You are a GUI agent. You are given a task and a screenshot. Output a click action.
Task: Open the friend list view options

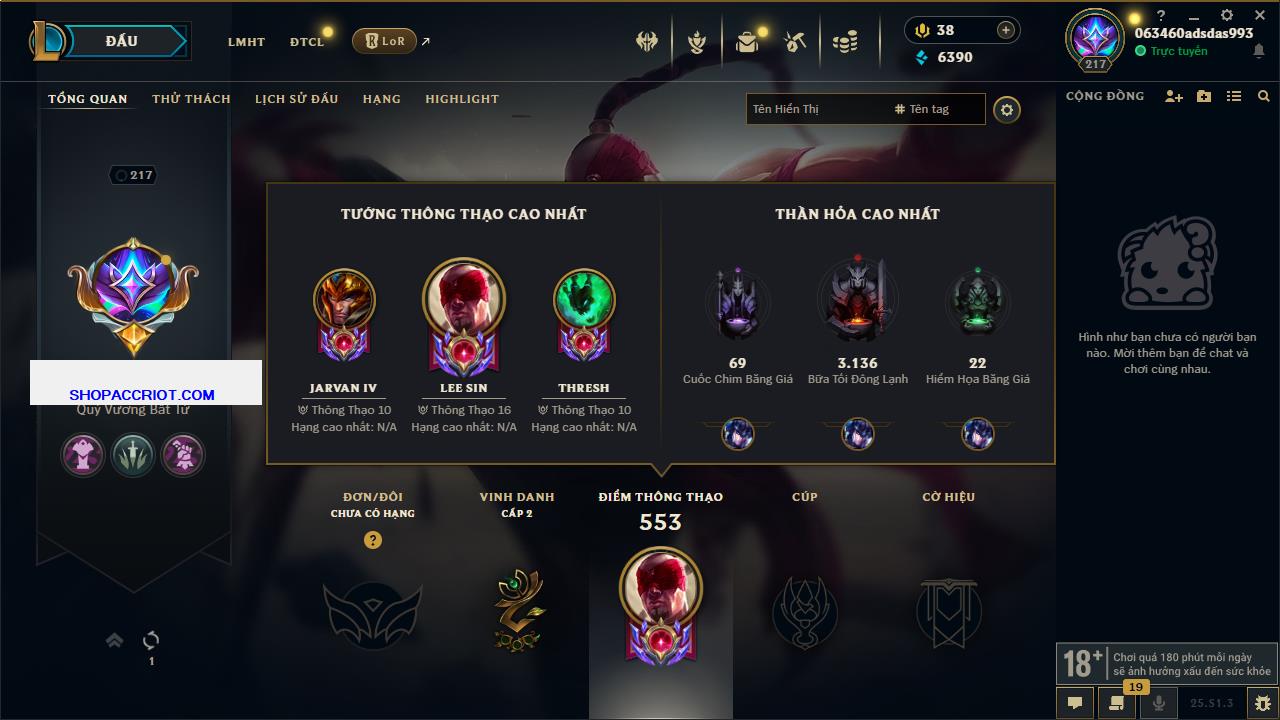1234,96
